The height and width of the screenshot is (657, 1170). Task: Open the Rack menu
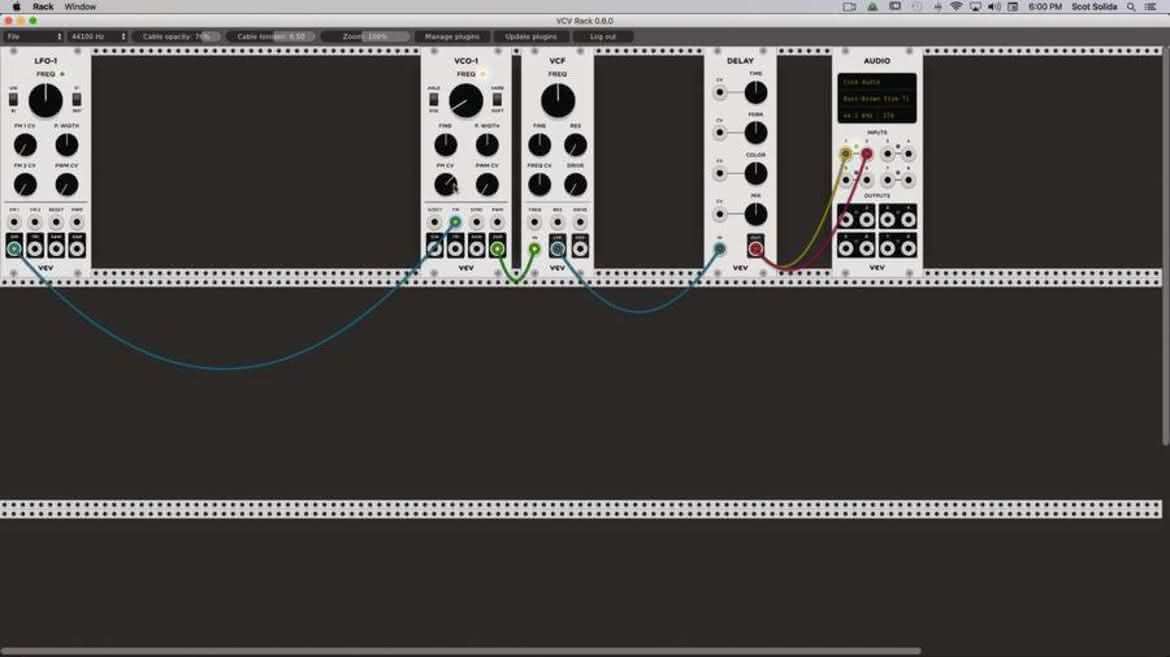click(43, 7)
